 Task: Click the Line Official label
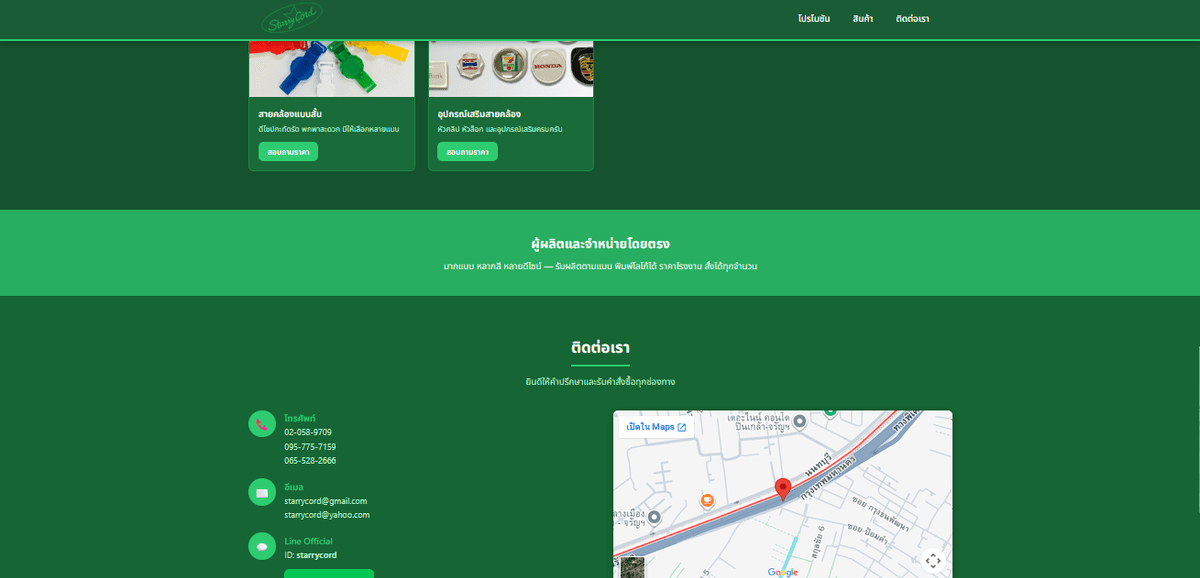tap(308, 541)
